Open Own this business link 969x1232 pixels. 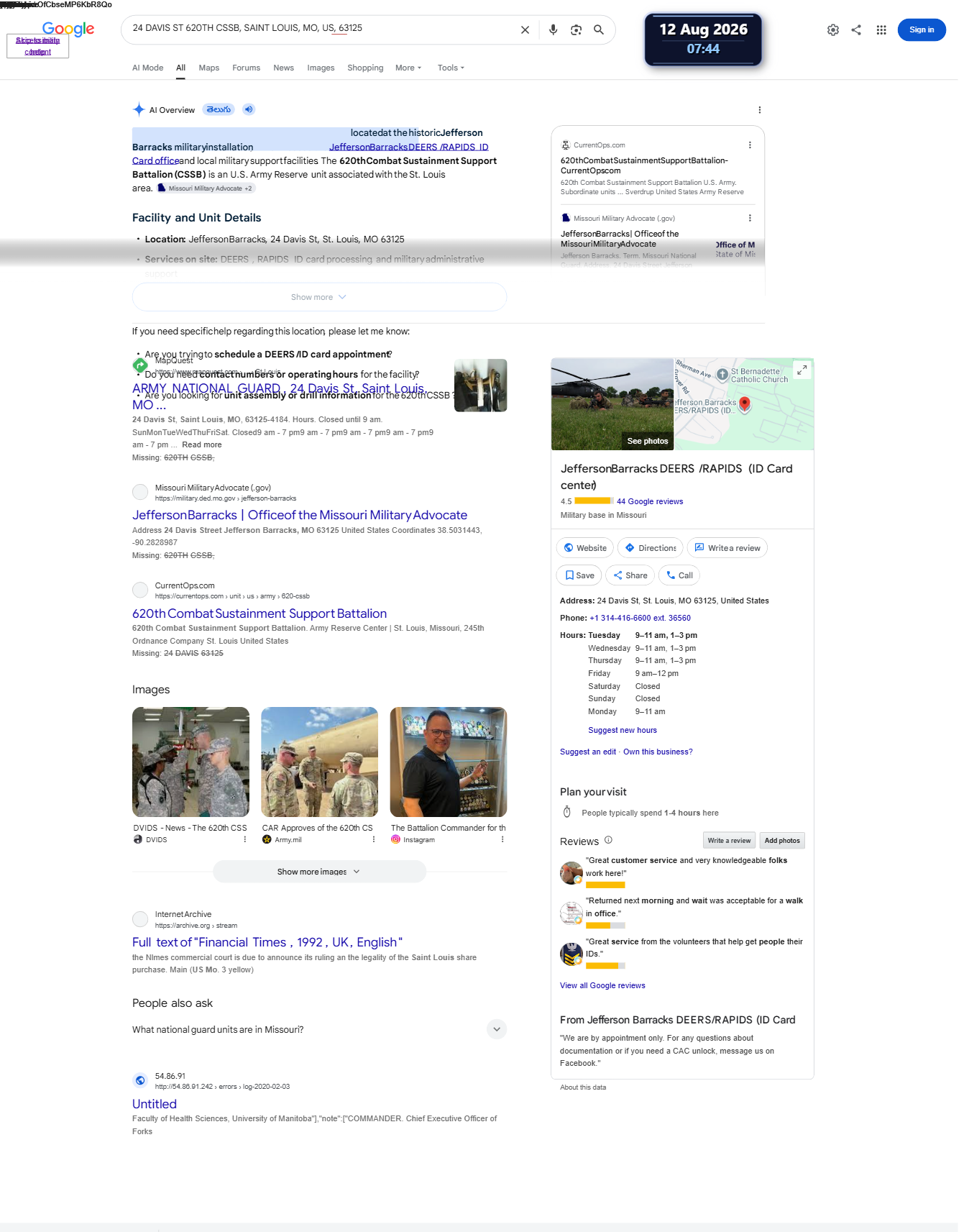pyautogui.click(x=658, y=752)
